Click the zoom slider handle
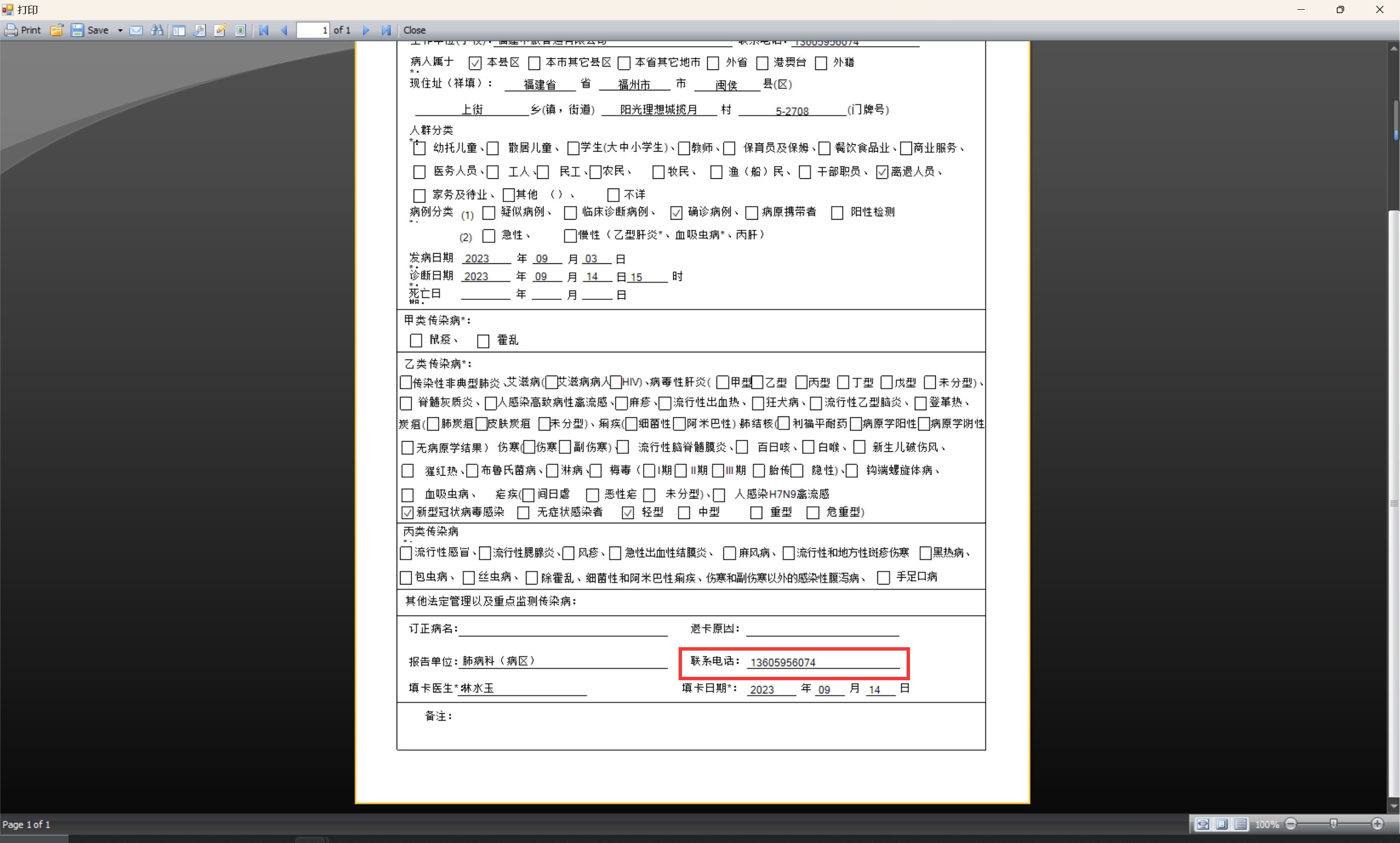Screen dimensions: 1400x843 [x=1333, y=824]
